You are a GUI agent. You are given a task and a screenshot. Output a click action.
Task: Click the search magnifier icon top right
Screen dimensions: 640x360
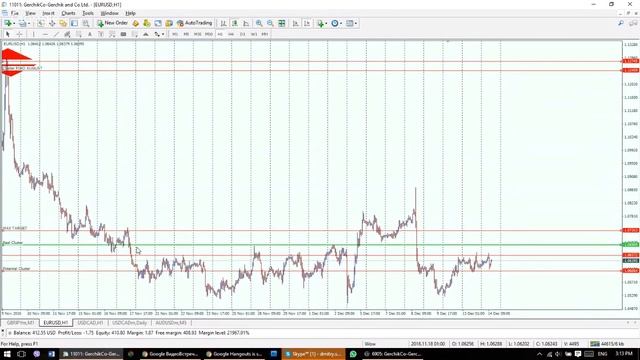(621, 23)
